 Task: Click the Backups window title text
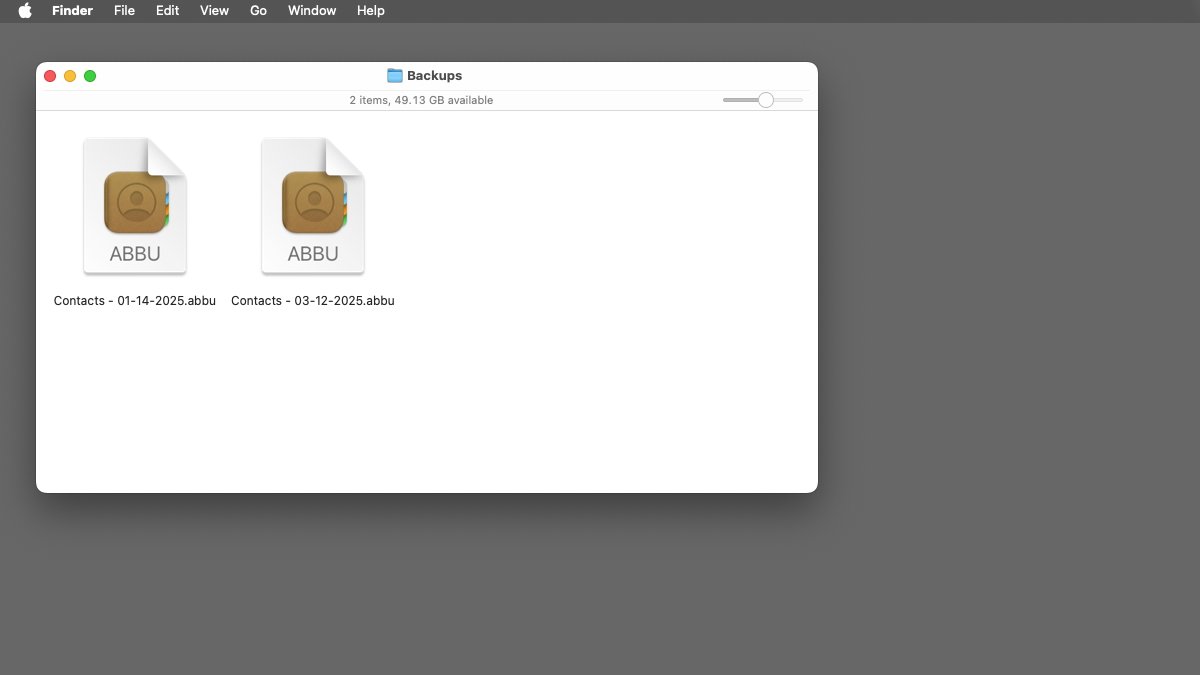point(434,76)
